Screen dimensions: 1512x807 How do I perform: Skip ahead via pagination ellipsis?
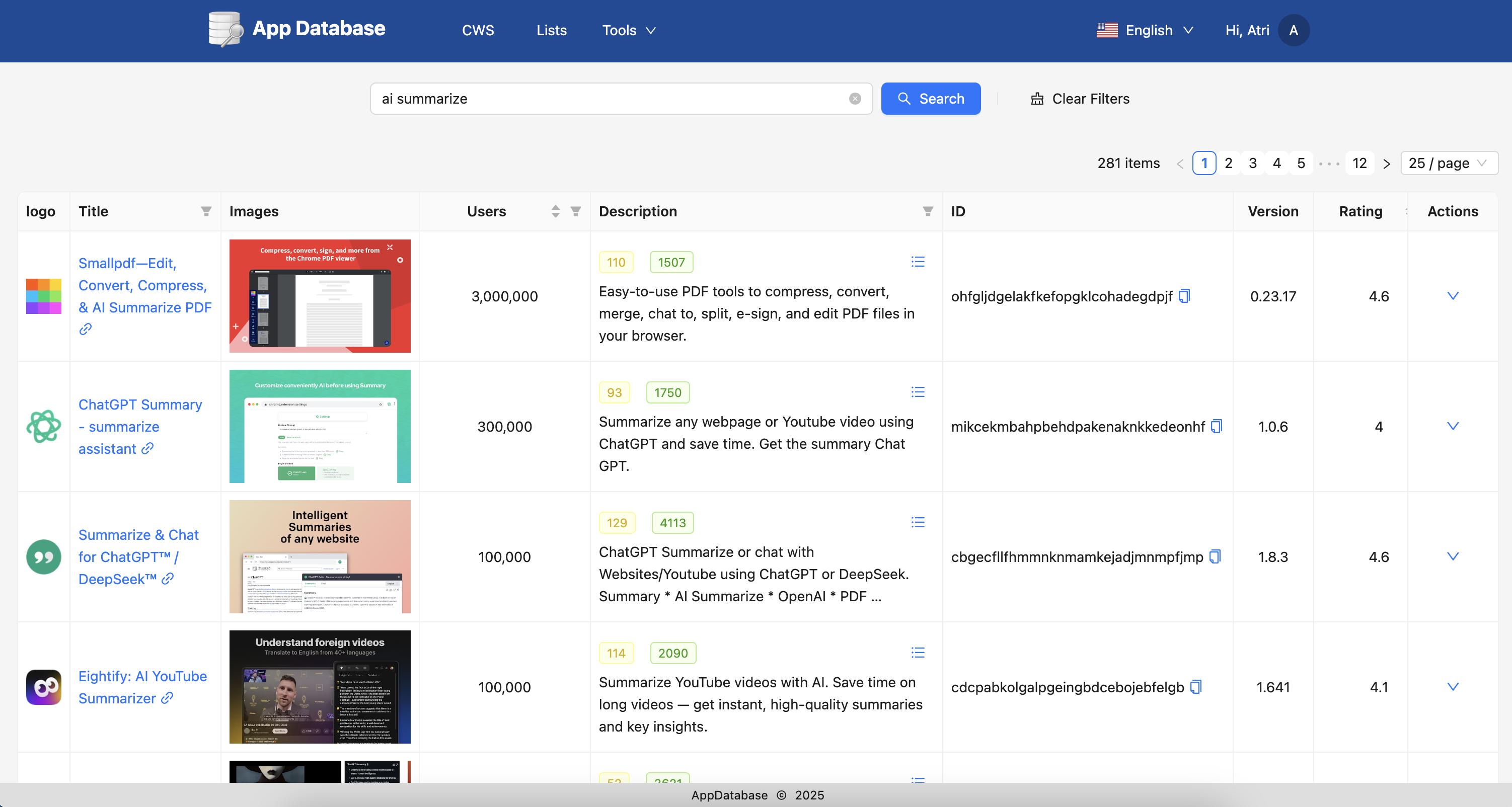pos(1329,164)
